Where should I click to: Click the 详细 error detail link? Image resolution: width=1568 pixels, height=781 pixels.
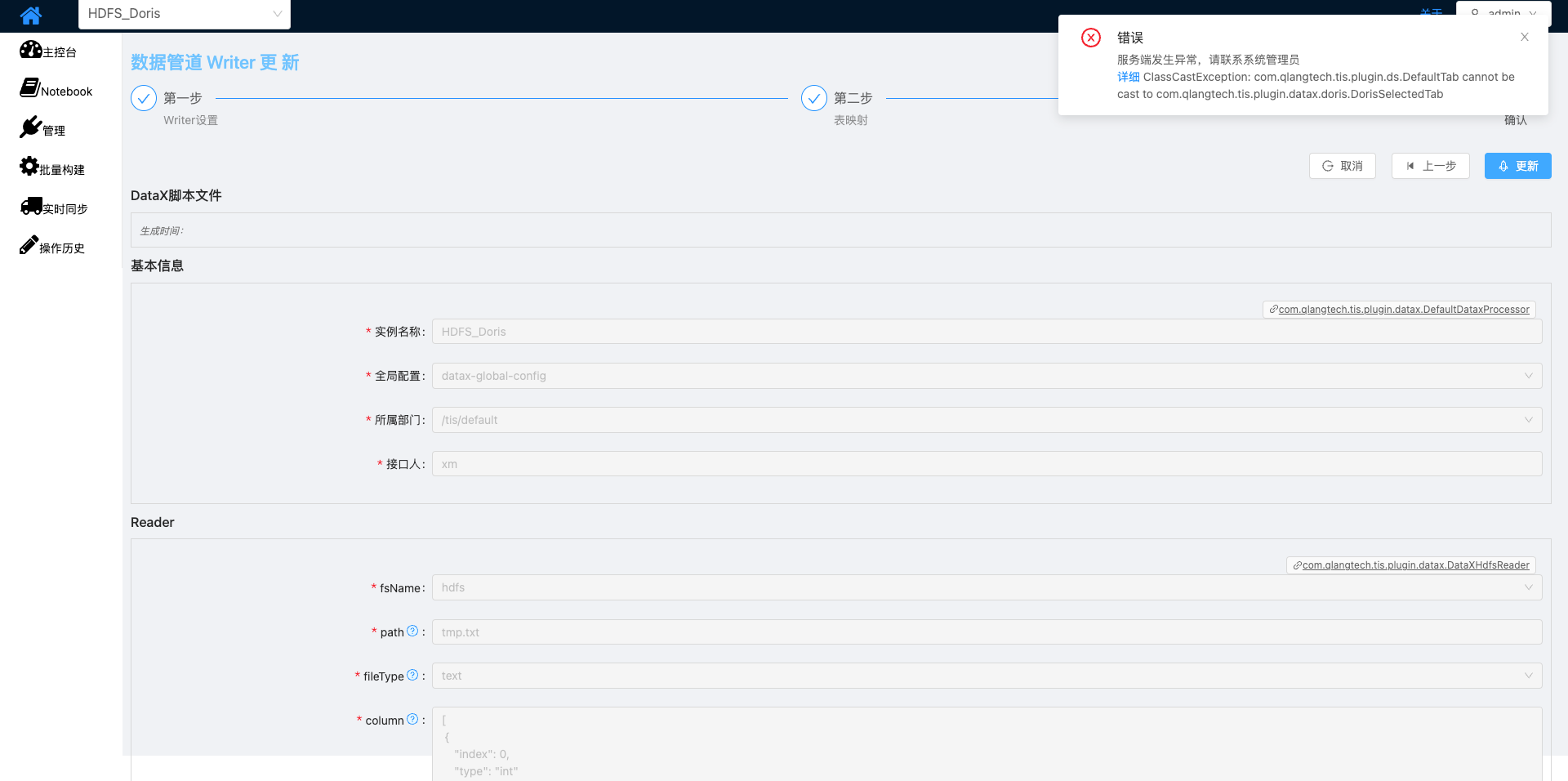(1127, 76)
